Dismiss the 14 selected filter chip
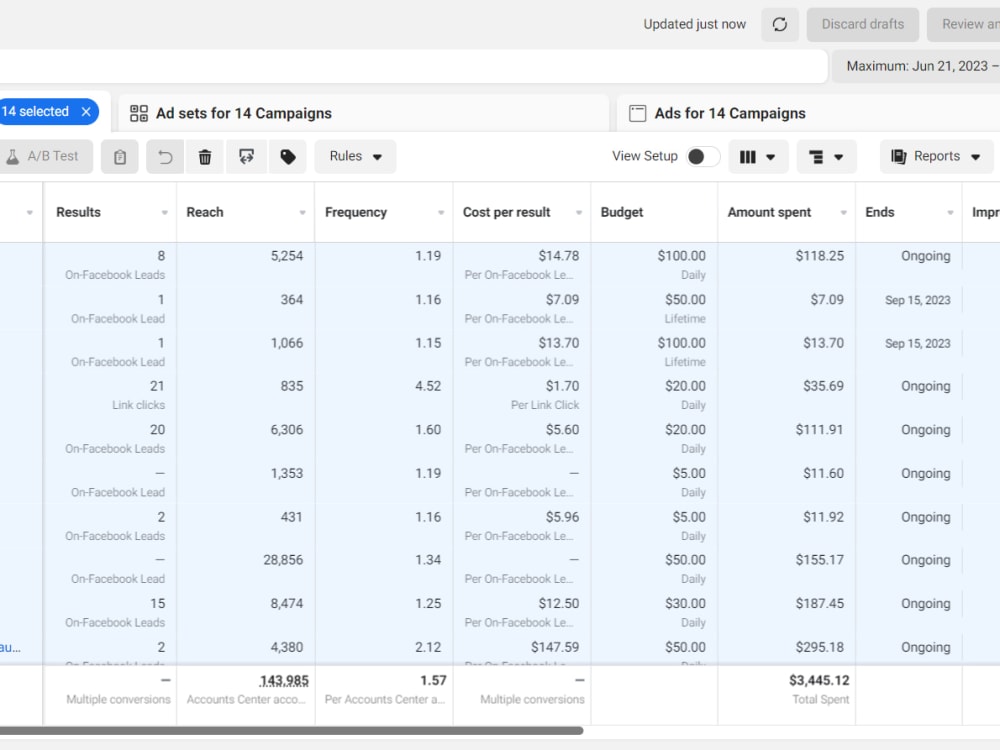Image resolution: width=1000 pixels, height=750 pixels. click(85, 112)
